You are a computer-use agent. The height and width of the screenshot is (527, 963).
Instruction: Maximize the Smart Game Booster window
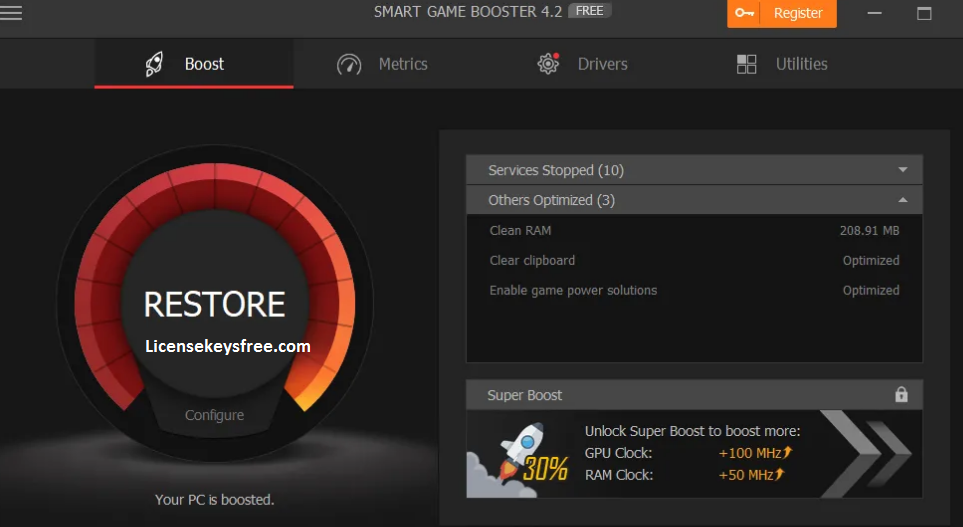pyautogui.click(x=924, y=13)
